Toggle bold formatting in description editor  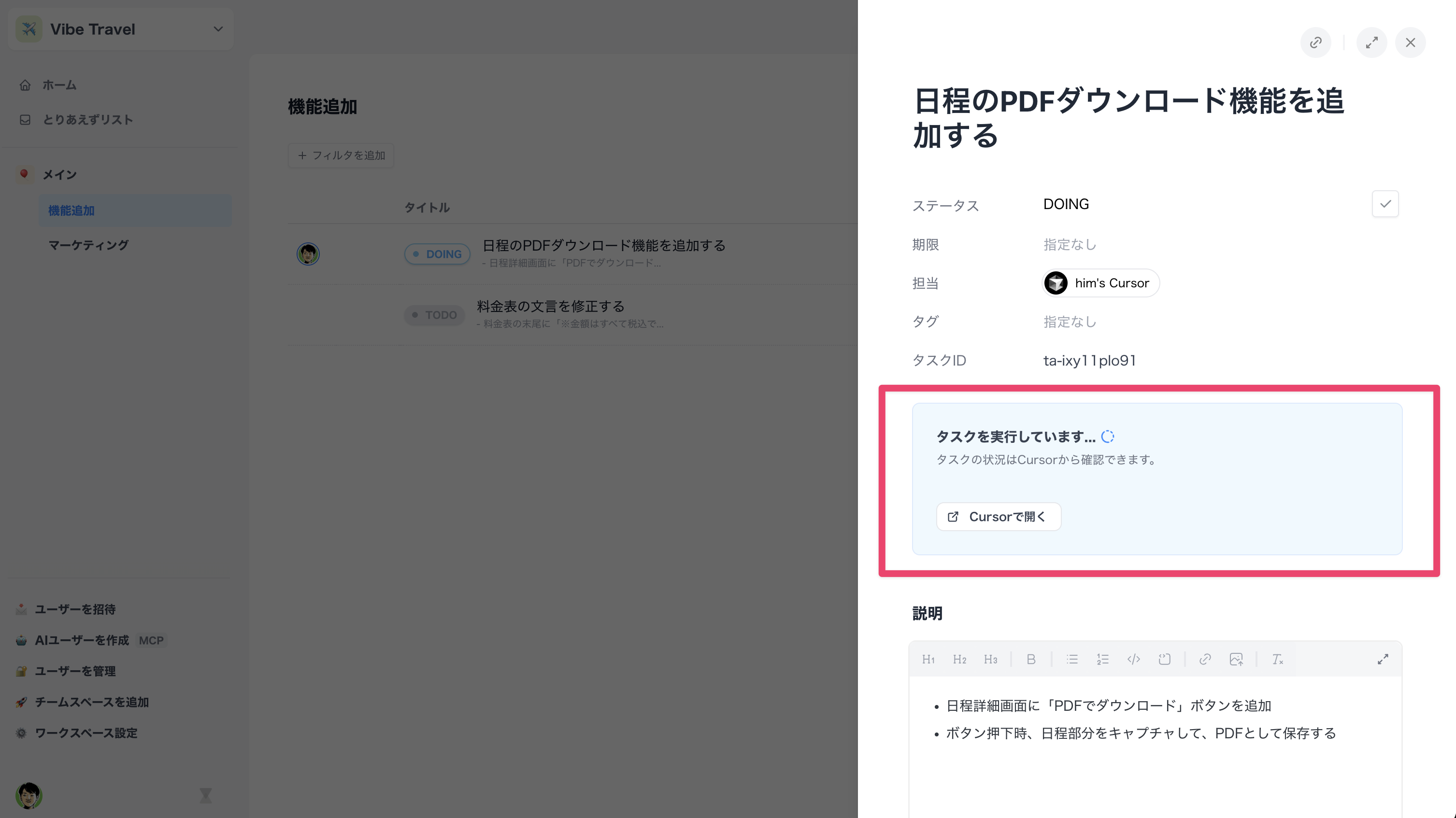pyautogui.click(x=1031, y=659)
